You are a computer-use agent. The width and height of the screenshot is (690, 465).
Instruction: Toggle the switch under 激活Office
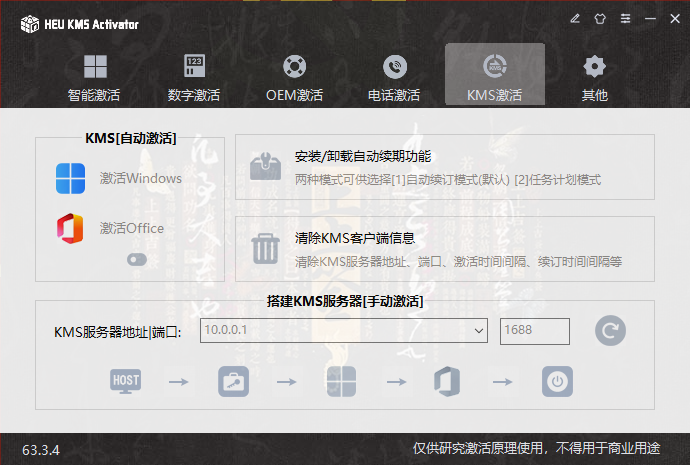137,260
